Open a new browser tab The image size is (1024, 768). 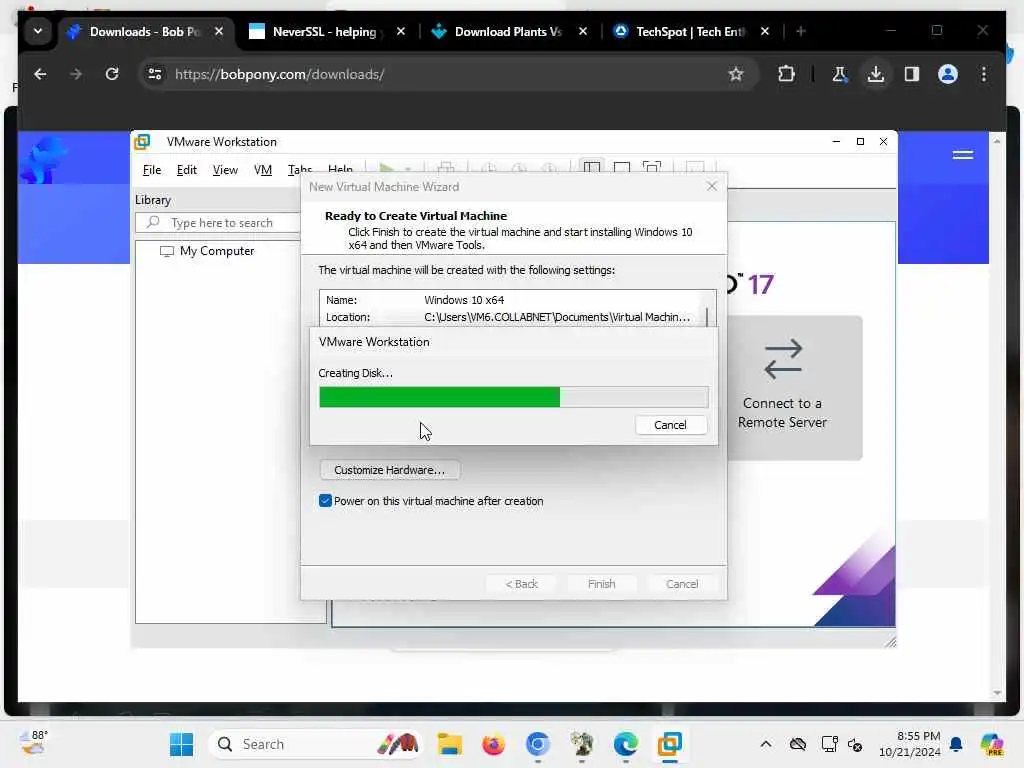[801, 31]
